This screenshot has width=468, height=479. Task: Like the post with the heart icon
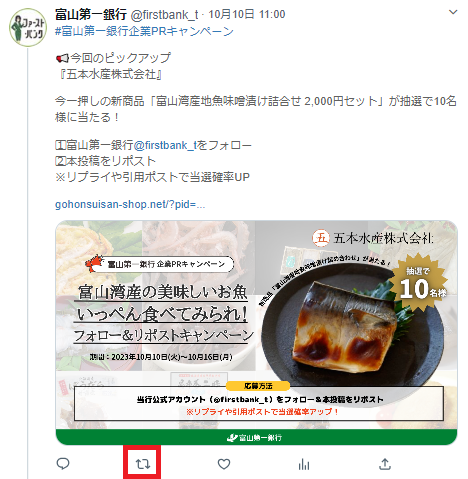(x=224, y=464)
